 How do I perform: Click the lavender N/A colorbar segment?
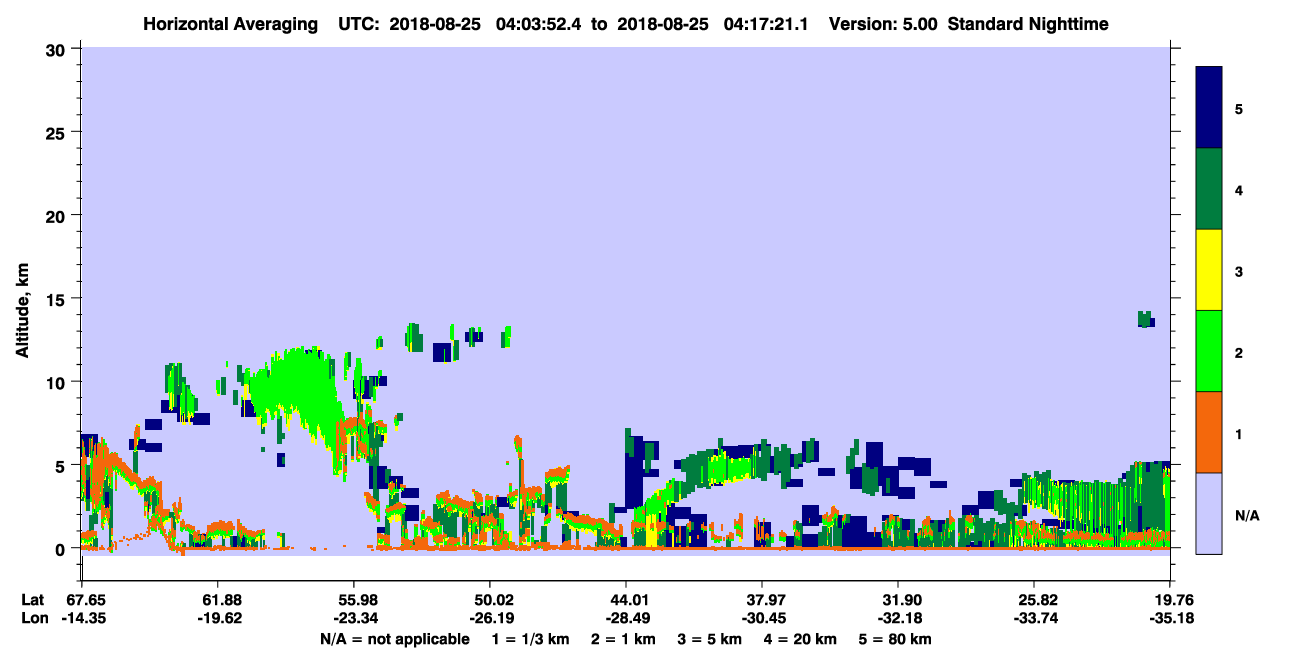[1209, 513]
